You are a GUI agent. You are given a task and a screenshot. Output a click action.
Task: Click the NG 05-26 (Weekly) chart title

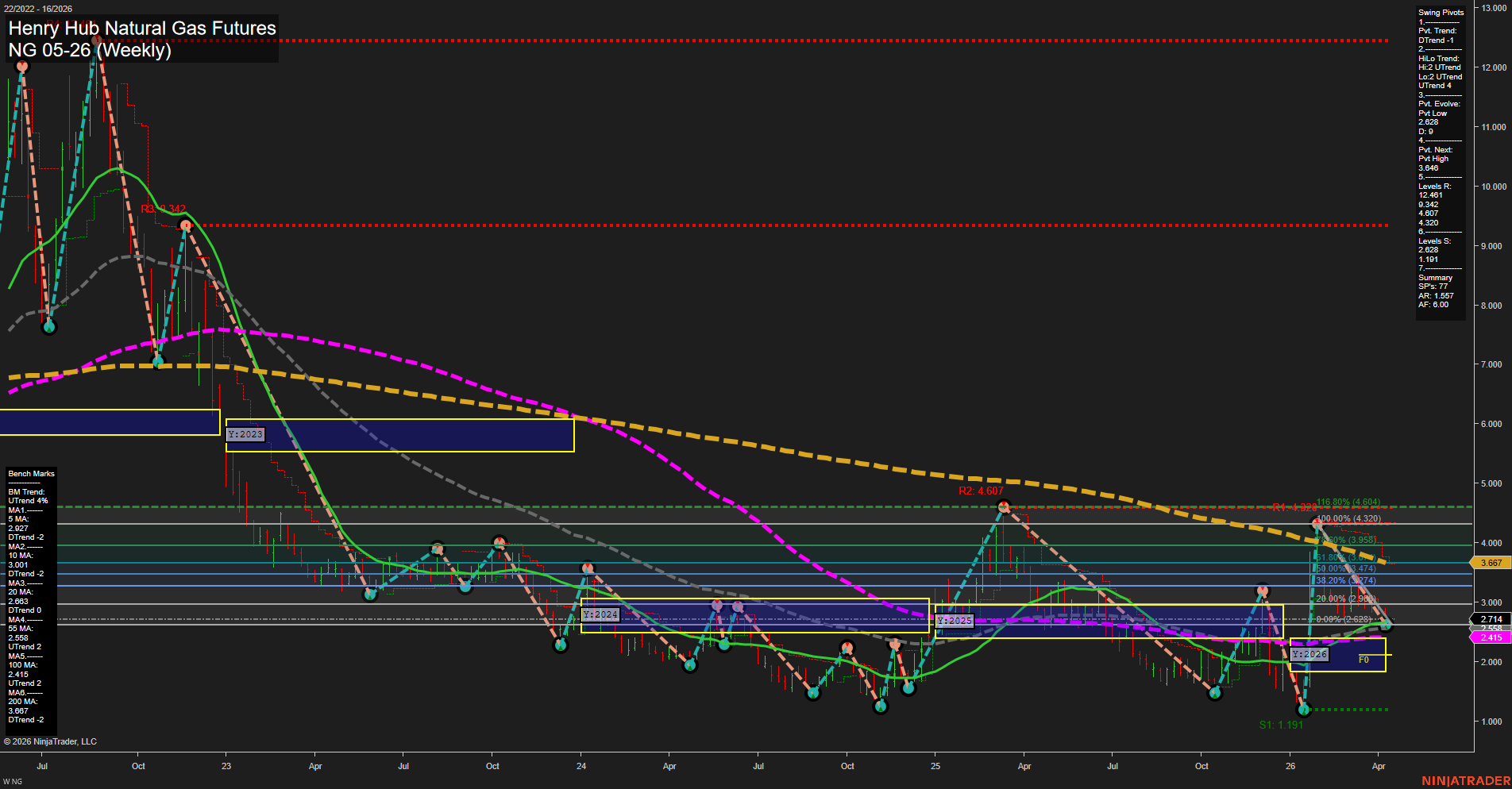click(x=90, y=51)
